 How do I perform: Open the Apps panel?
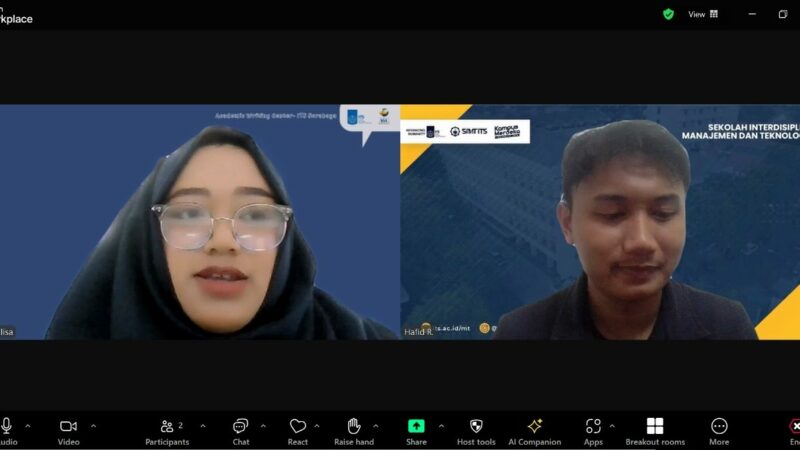[593, 427]
